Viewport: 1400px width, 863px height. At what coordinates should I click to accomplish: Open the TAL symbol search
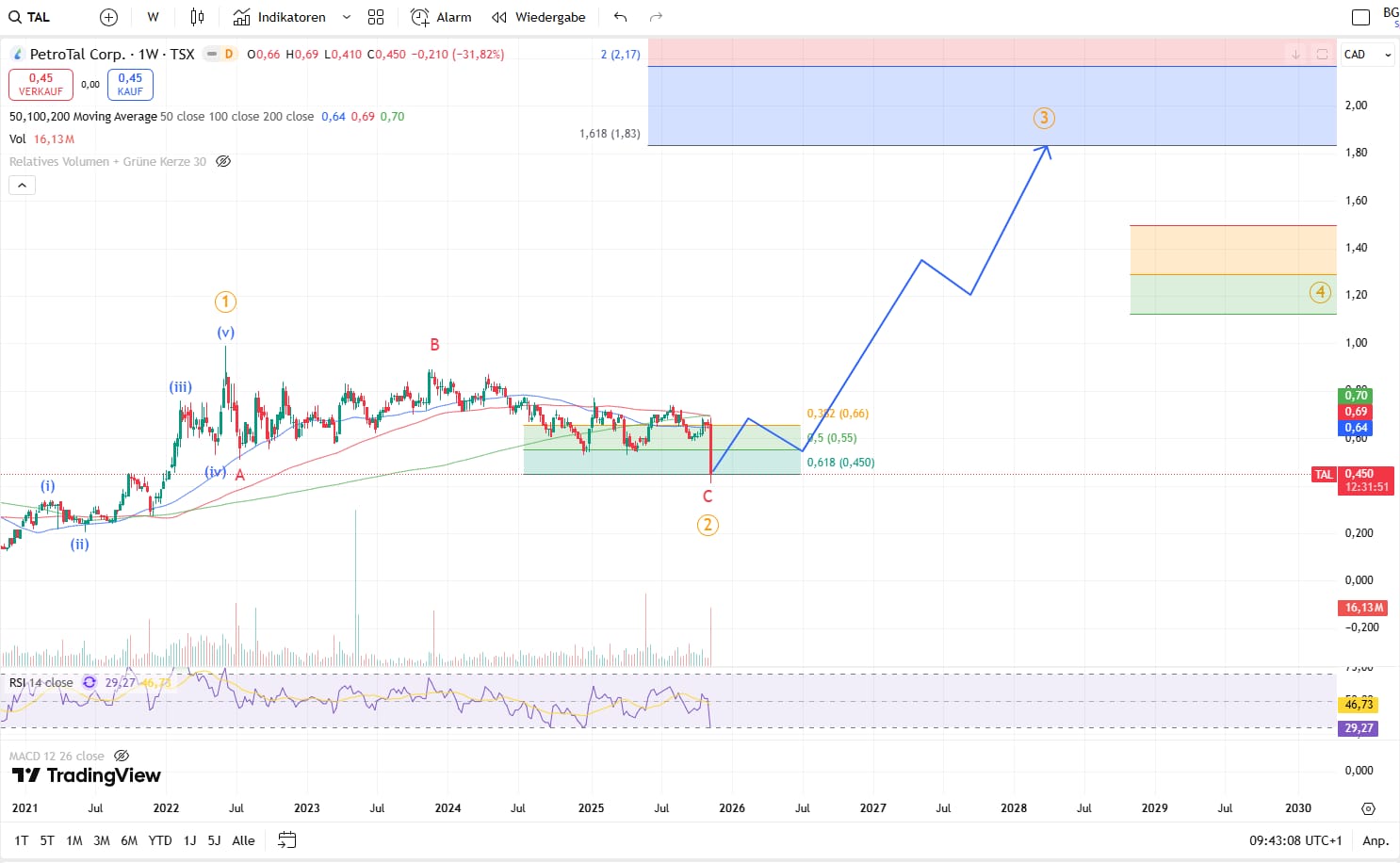coord(29,17)
